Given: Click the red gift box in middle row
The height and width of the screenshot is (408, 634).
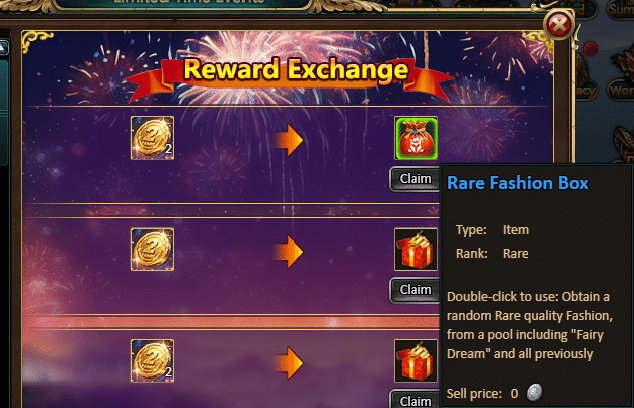Looking at the screenshot, I should point(416,249).
